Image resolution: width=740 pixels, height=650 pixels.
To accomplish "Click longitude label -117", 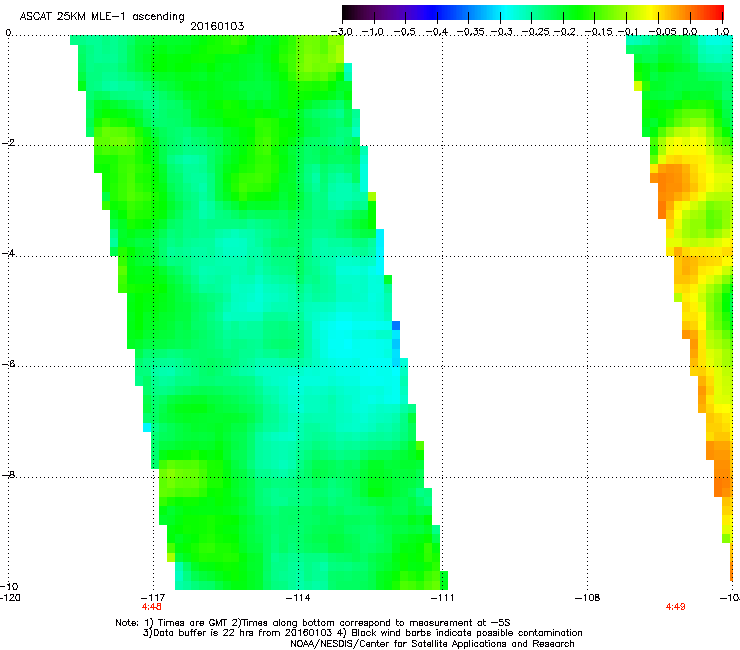I will 153,598.
